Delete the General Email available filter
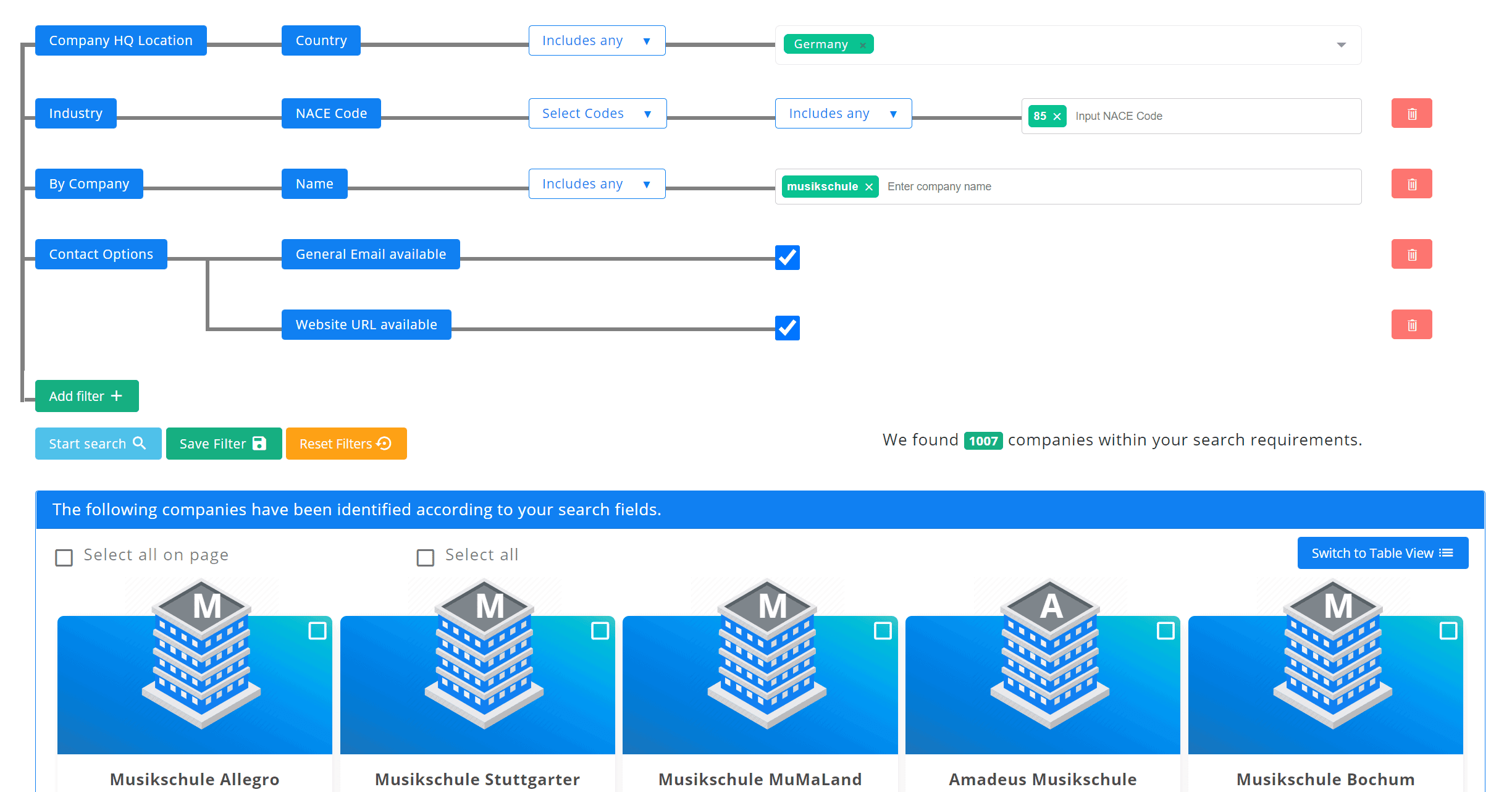The height and width of the screenshot is (792, 1512). pyautogui.click(x=1411, y=255)
